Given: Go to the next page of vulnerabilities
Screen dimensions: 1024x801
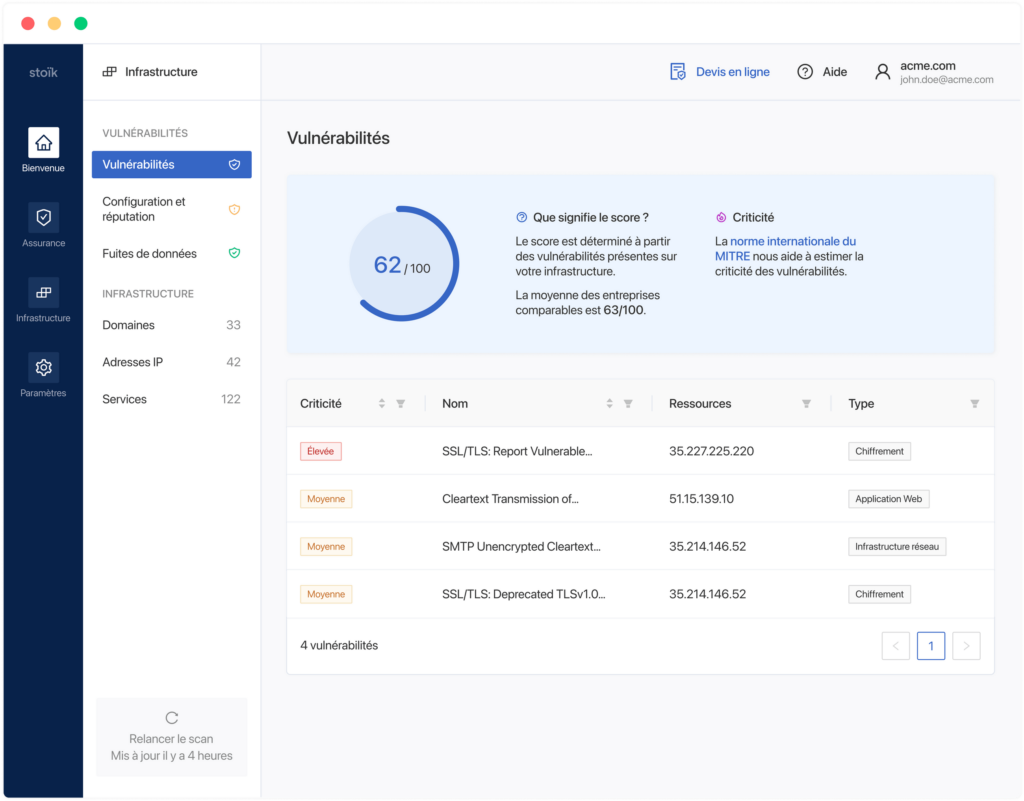Looking at the screenshot, I should [x=967, y=646].
